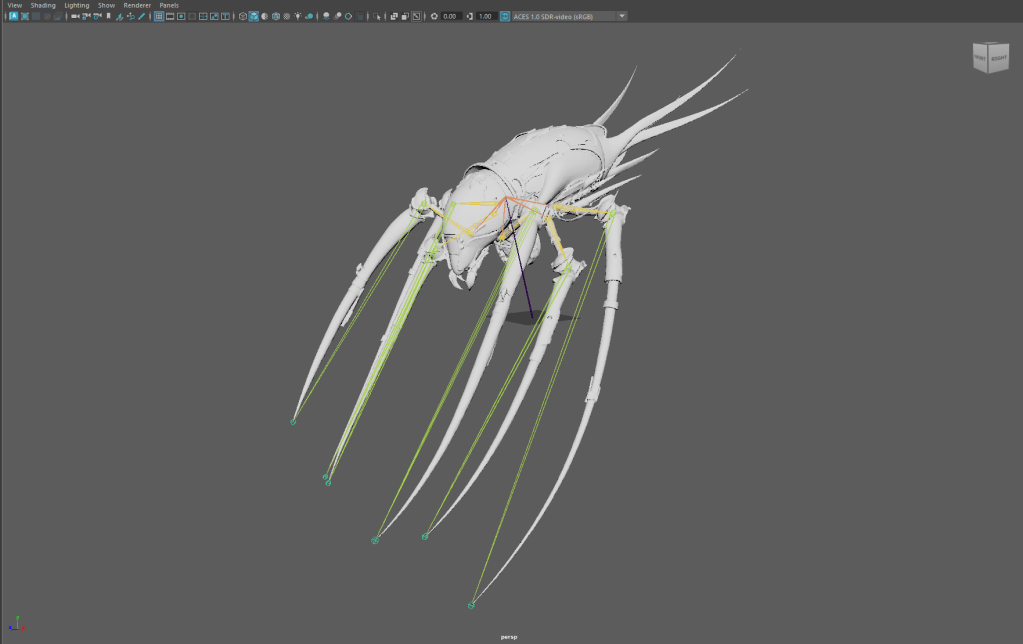Open the Shading menu
The width and height of the screenshot is (1023, 644).
tap(43, 5)
